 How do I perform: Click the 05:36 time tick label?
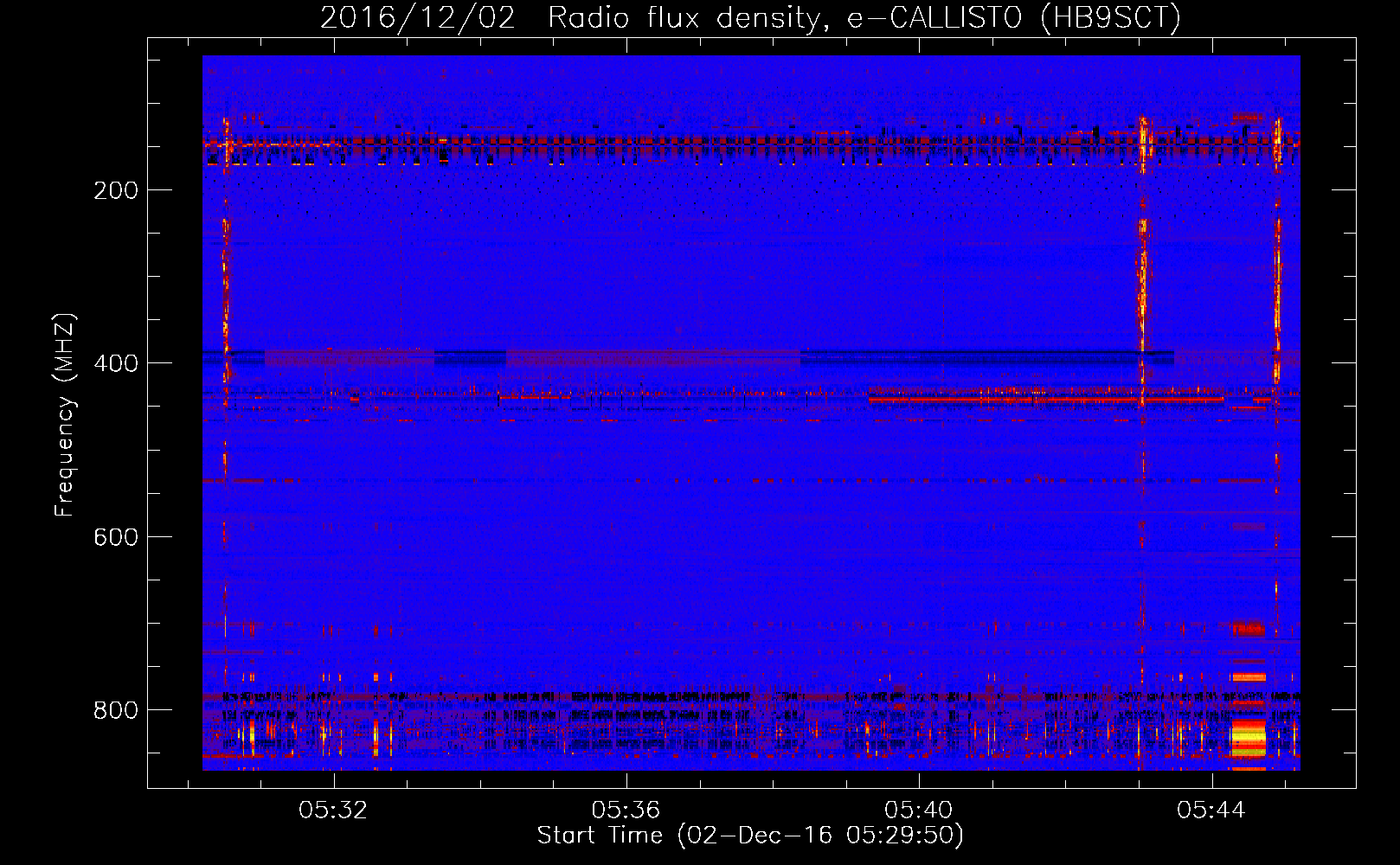pos(626,810)
